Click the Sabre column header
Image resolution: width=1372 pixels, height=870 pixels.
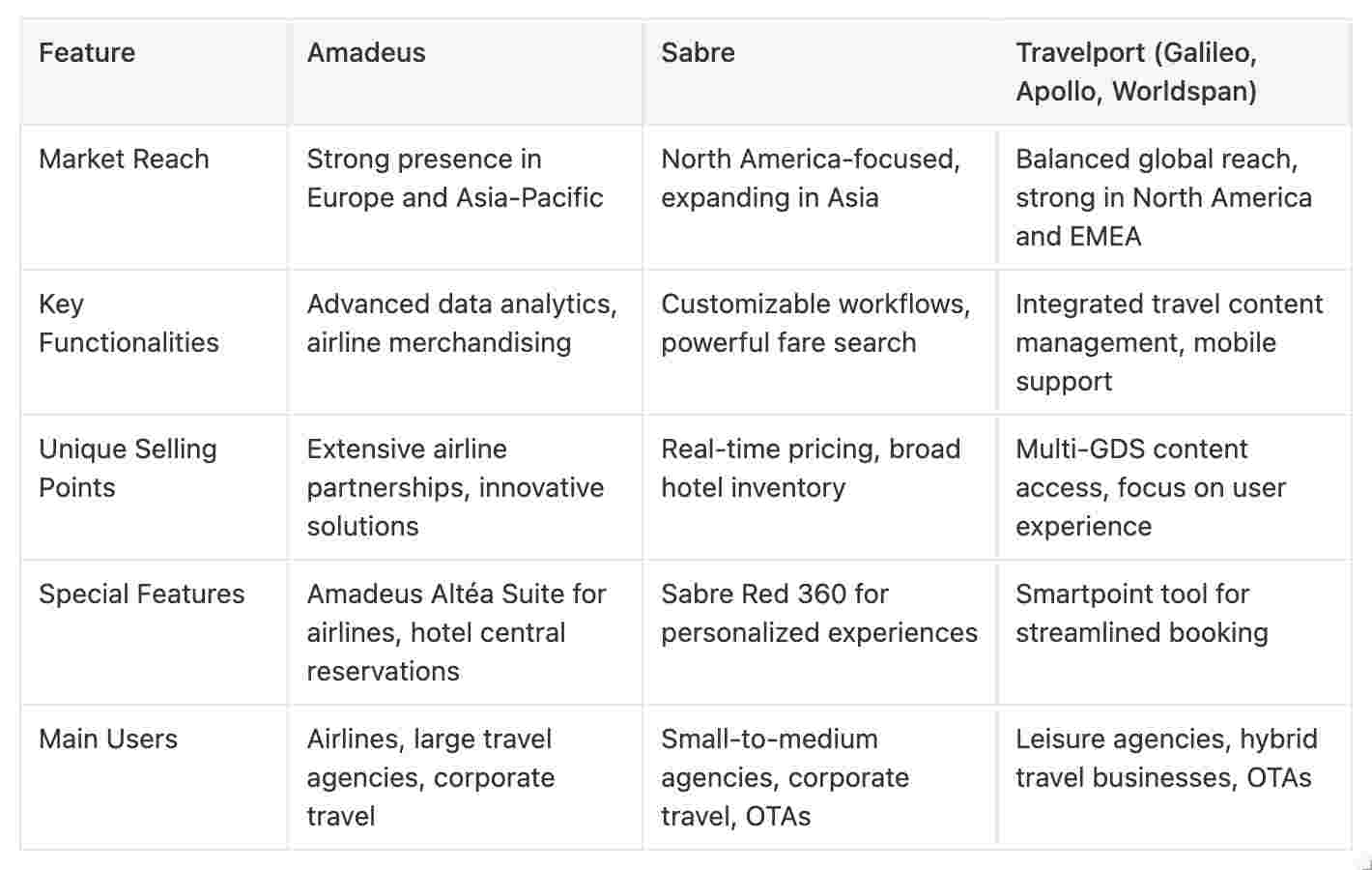click(698, 52)
